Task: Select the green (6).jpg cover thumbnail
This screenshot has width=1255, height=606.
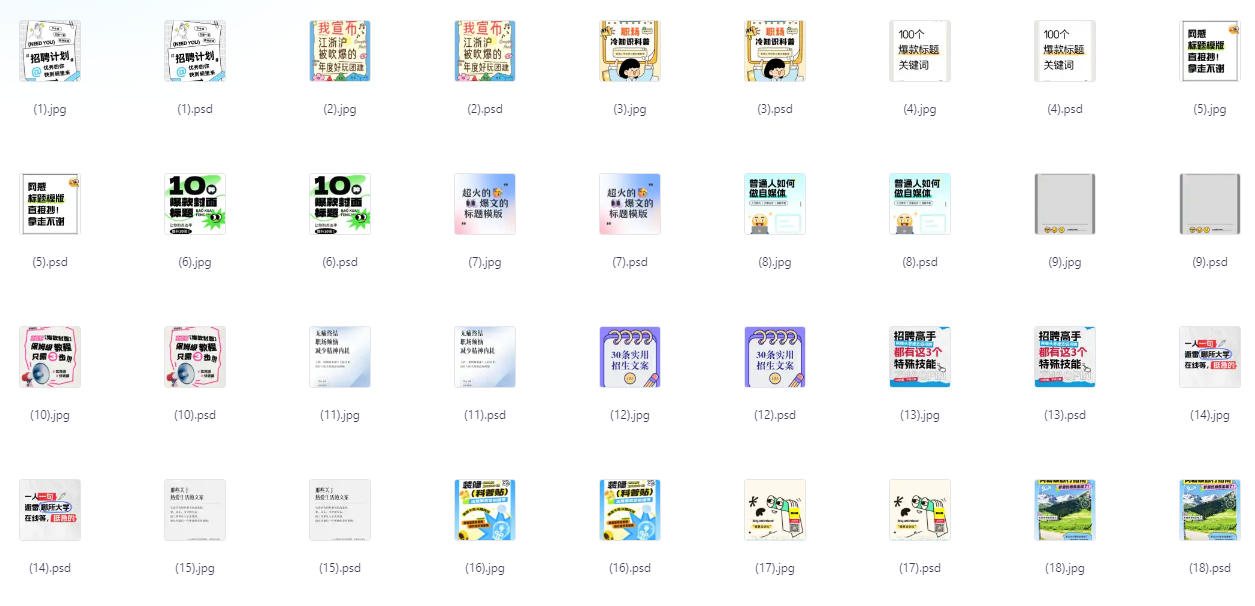Action: tap(195, 204)
